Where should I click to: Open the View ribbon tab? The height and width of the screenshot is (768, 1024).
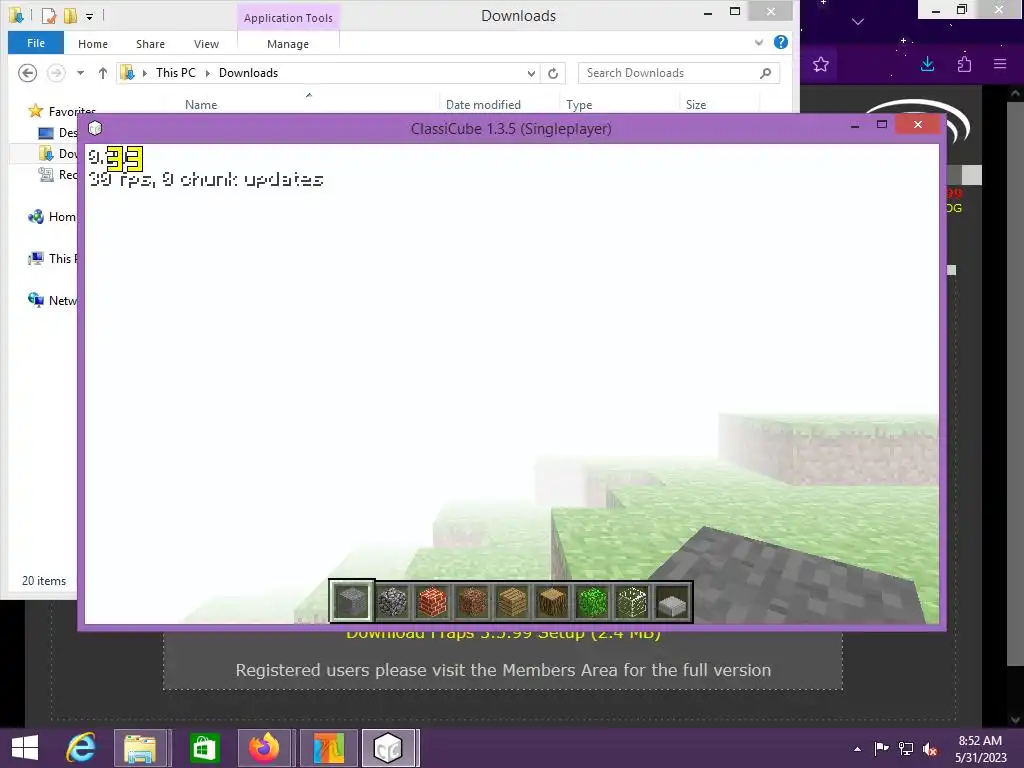[x=206, y=44]
